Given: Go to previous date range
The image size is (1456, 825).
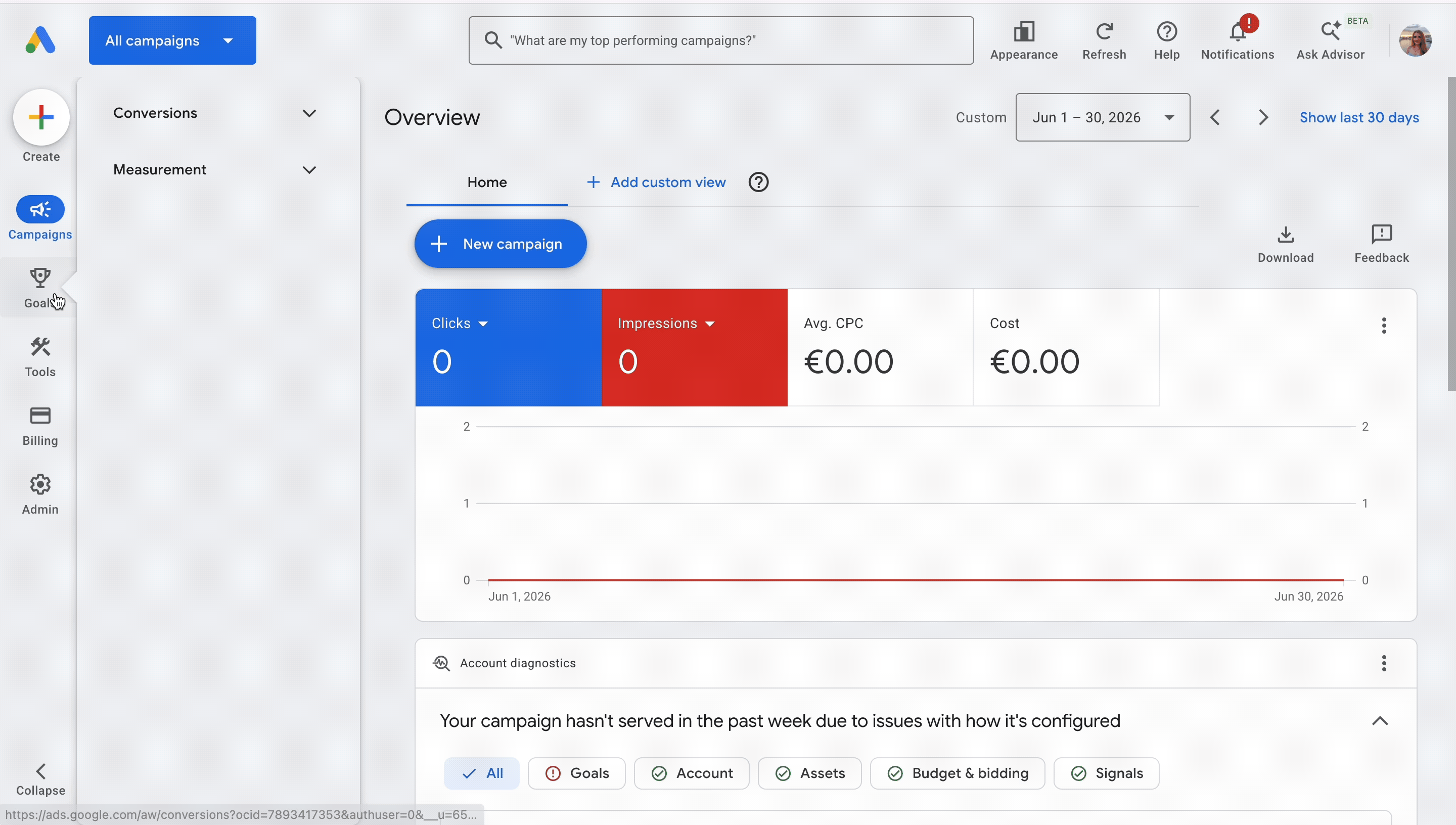Looking at the screenshot, I should (x=1215, y=117).
